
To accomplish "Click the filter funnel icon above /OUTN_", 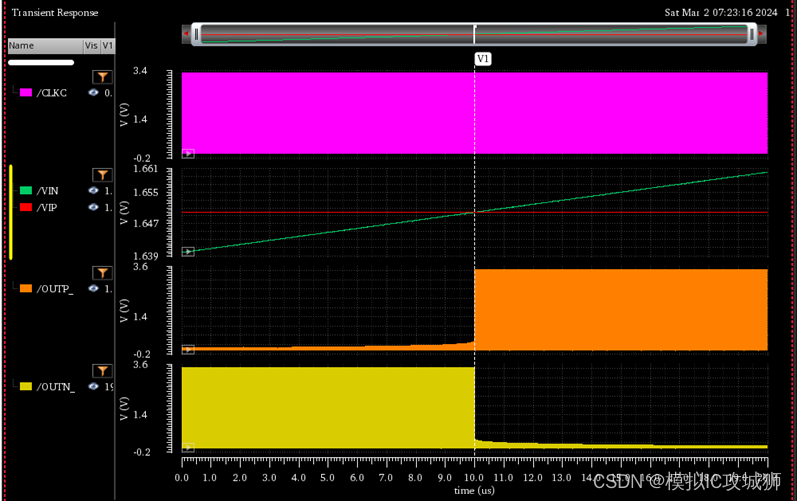I will coord(103,371).
